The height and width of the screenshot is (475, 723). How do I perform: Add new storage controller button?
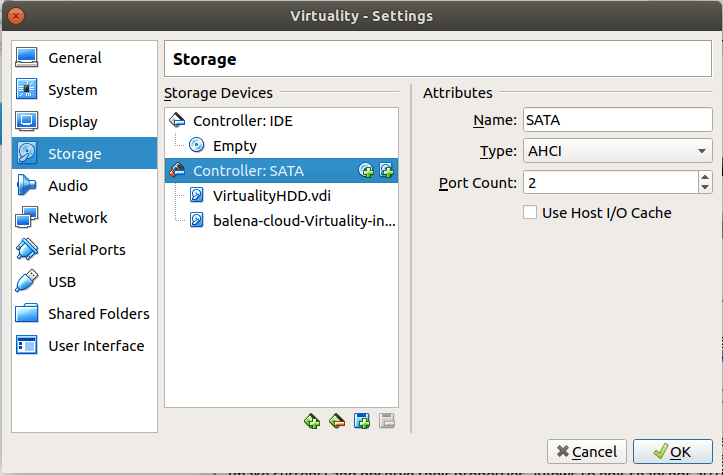coord(312,421)
